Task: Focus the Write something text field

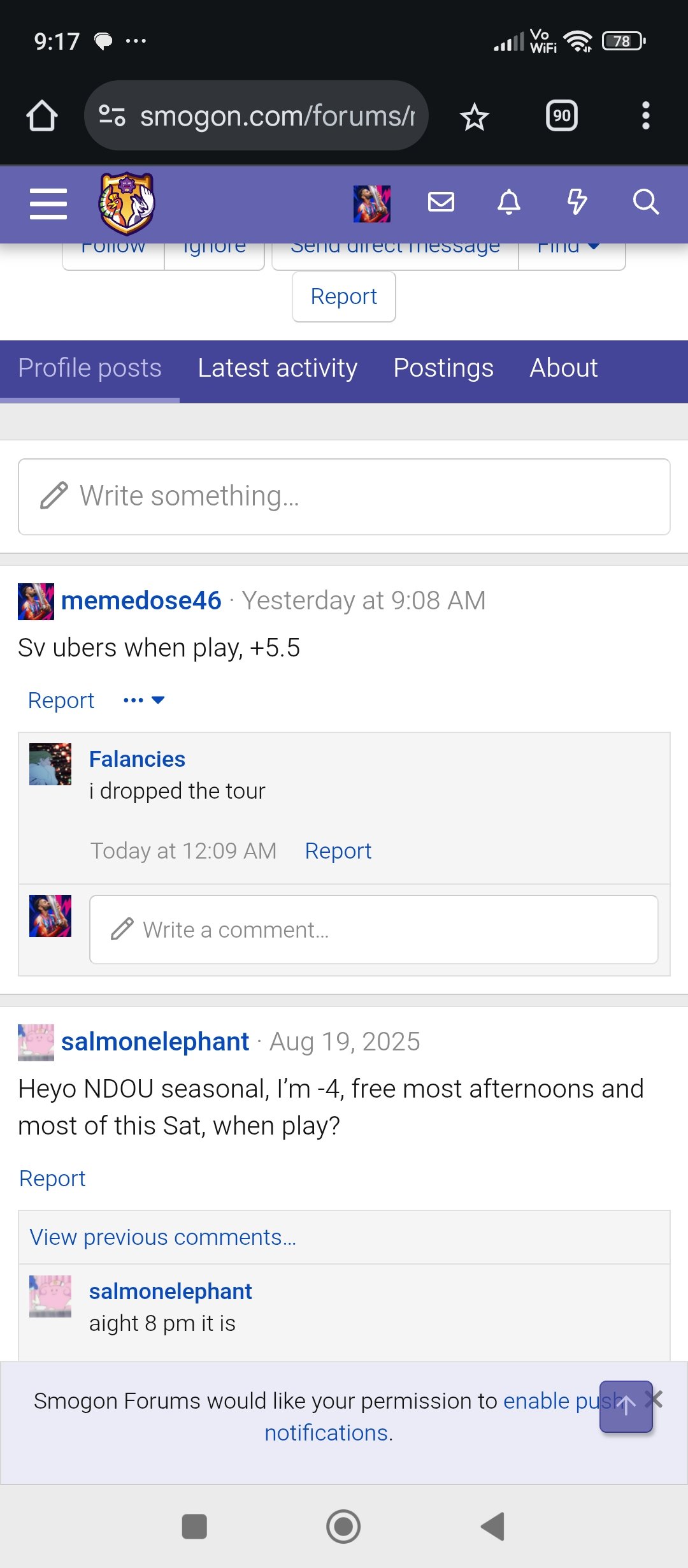Action: [344, 497]
